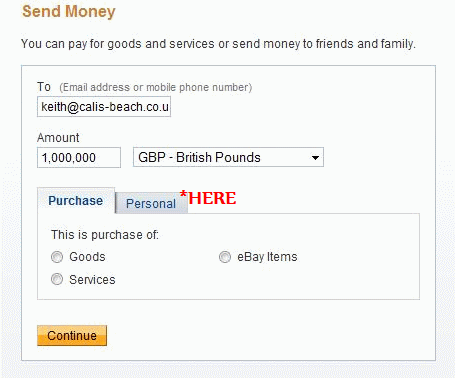Click the currency dropdown's black arrow
The image size is (455, 378).
click(x=315, y=158)
